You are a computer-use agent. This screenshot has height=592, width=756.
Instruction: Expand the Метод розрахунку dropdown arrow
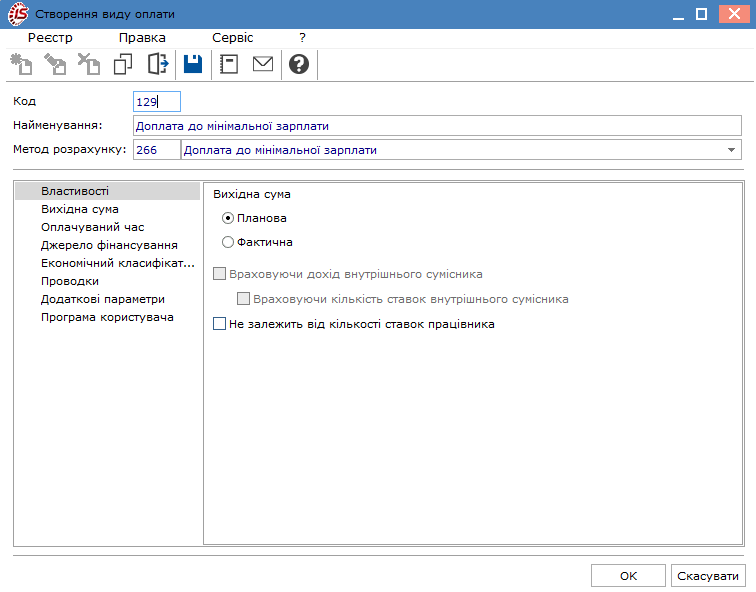coord(731,150)
